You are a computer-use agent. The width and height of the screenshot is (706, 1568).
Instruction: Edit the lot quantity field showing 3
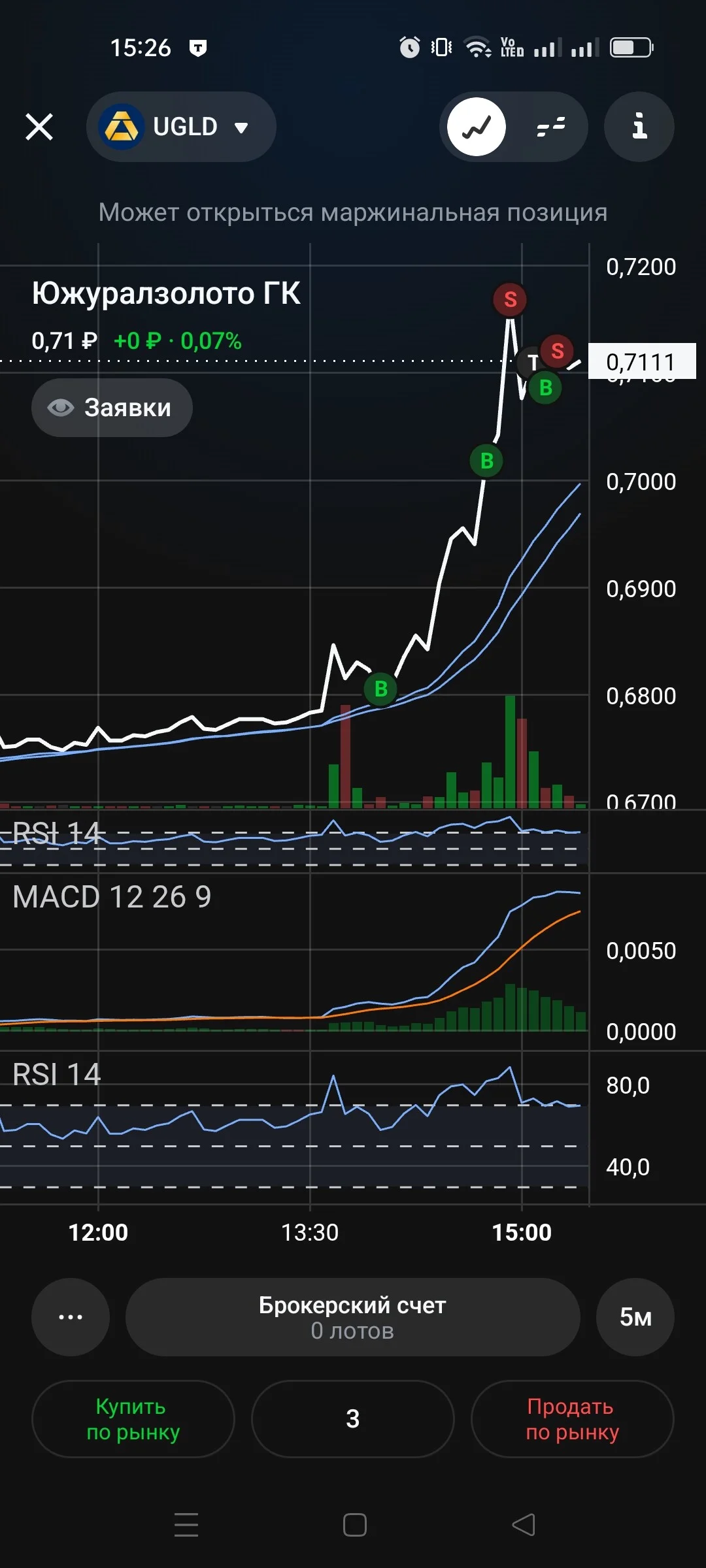click(x=353, y=1419)
